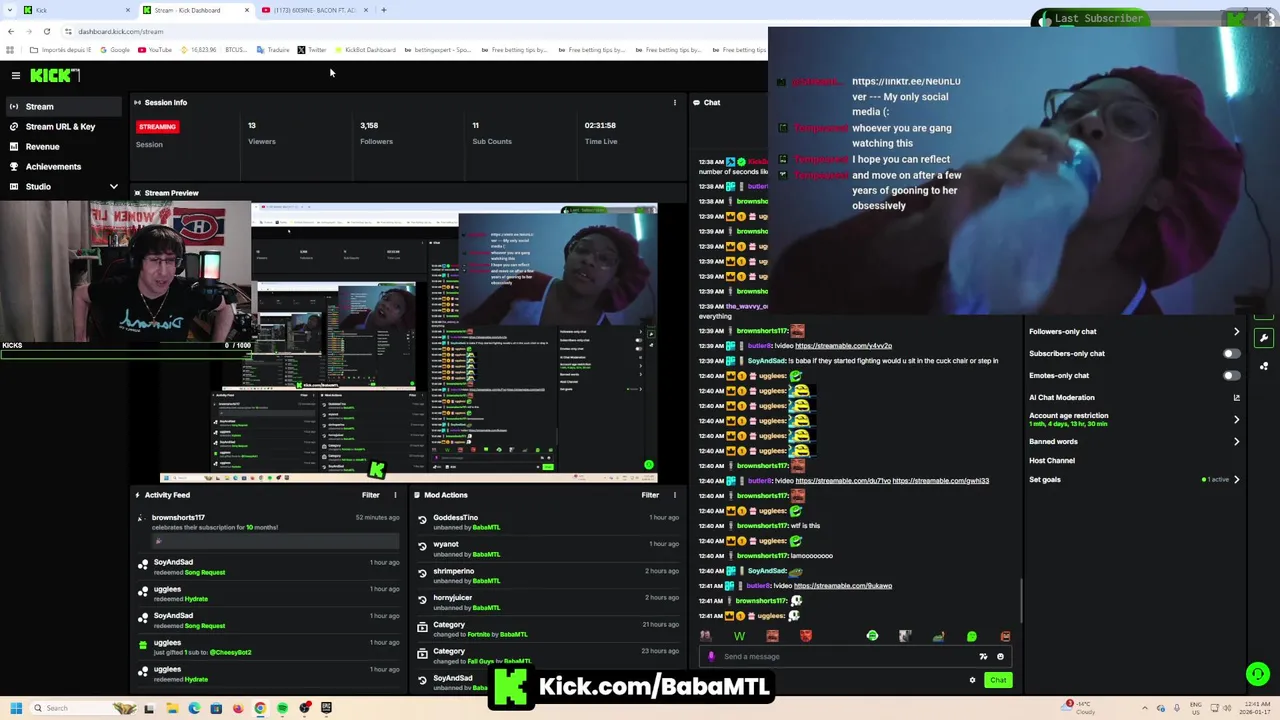Open Session Info three-dot options menu
This screenshot has height=720, width=1280.
[674, 102]
